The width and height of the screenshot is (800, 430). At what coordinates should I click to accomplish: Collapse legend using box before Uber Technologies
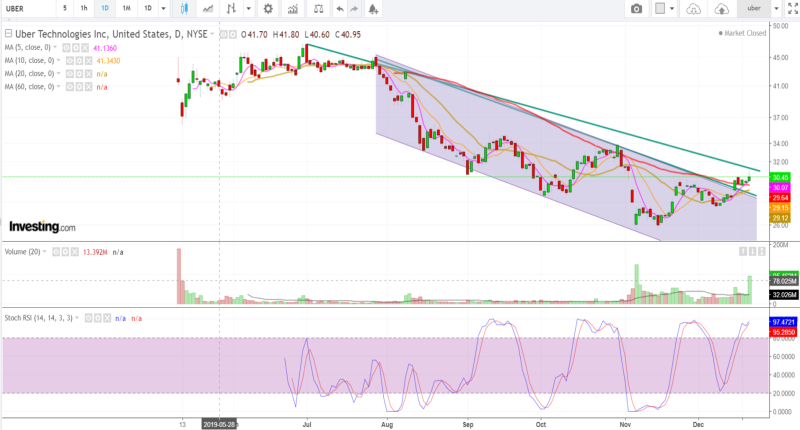point(8,34)
